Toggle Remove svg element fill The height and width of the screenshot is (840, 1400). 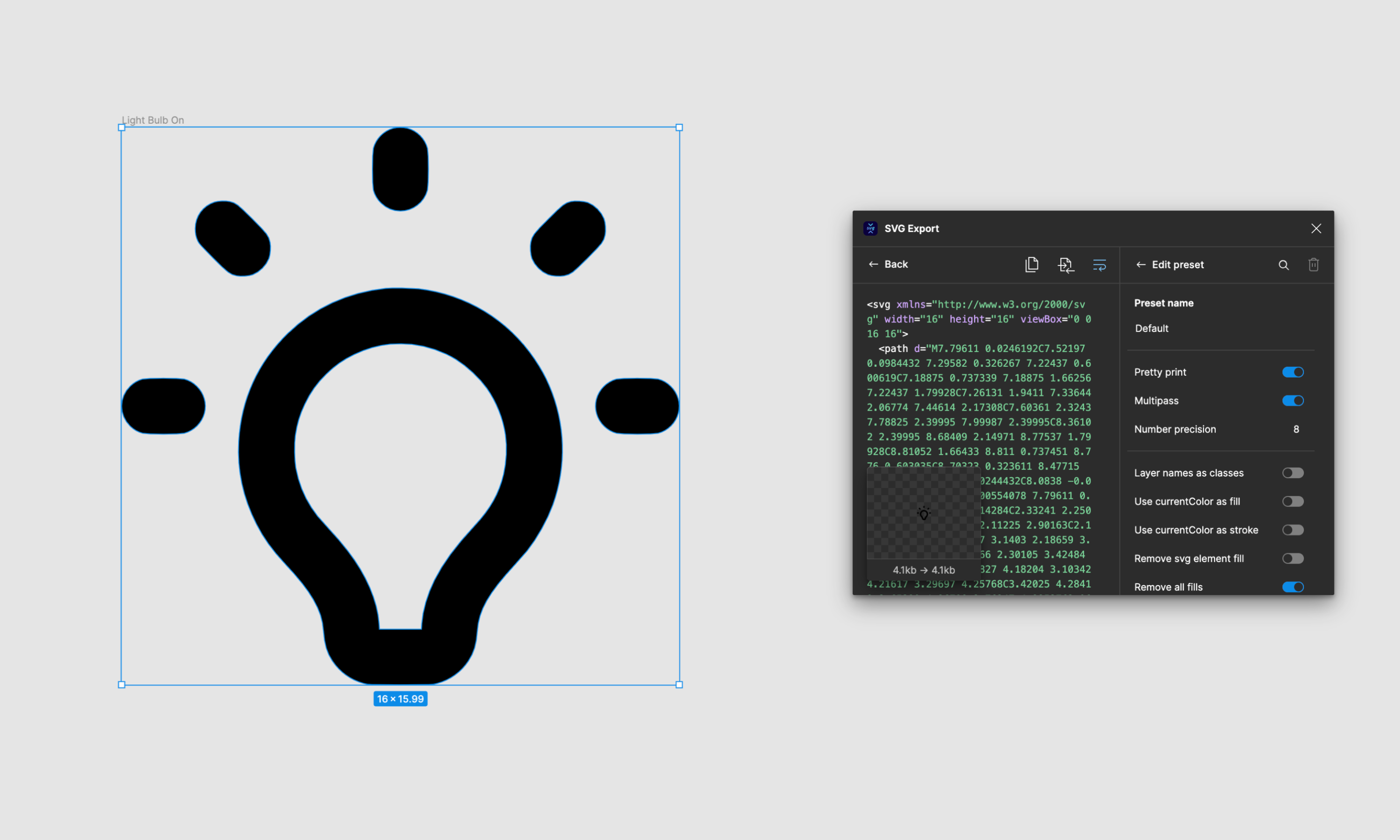point(1293,559)
